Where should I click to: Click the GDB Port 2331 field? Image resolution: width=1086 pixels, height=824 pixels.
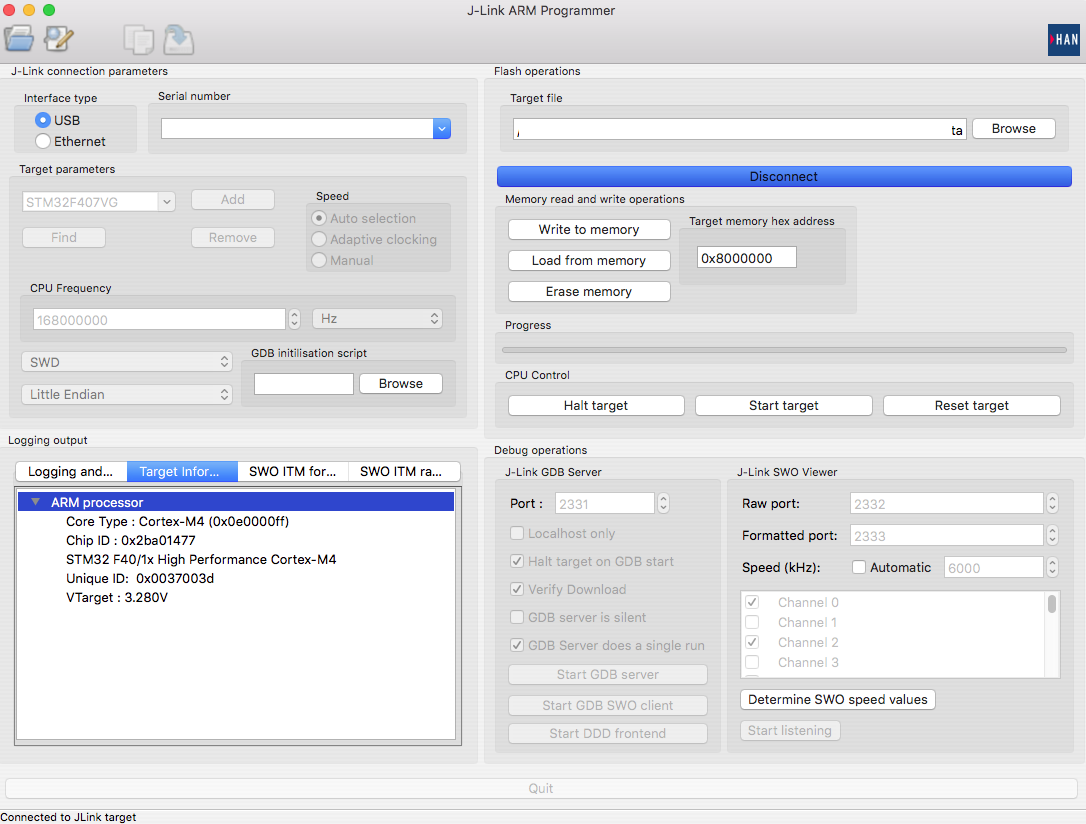coord(605,503)
